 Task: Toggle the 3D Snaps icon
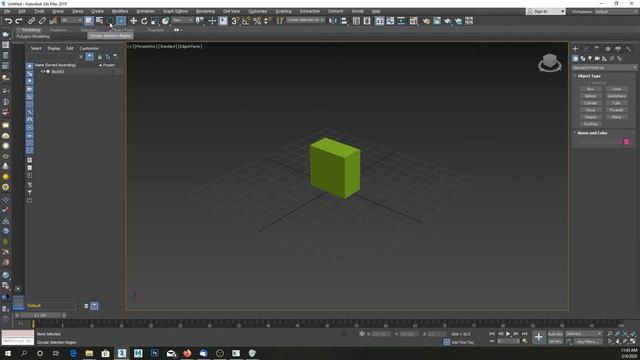pyautogui.click(x=235, y=21)
